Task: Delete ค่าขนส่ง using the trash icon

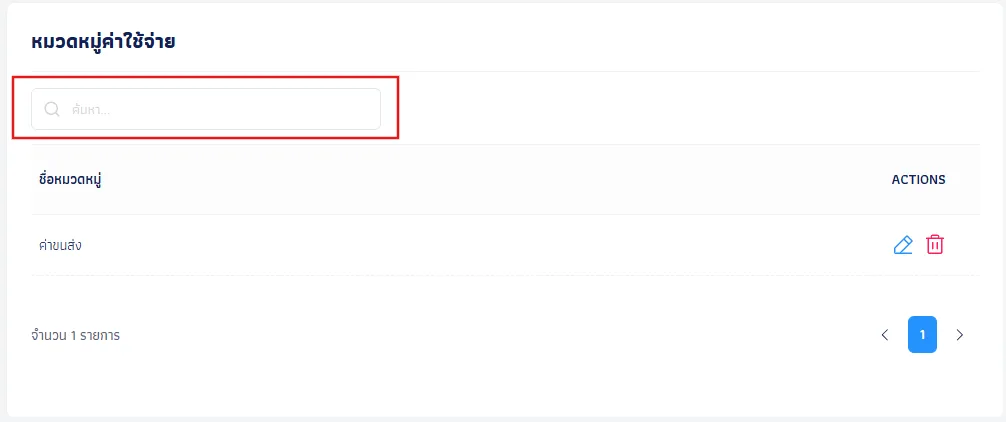Action: [935, 245]
